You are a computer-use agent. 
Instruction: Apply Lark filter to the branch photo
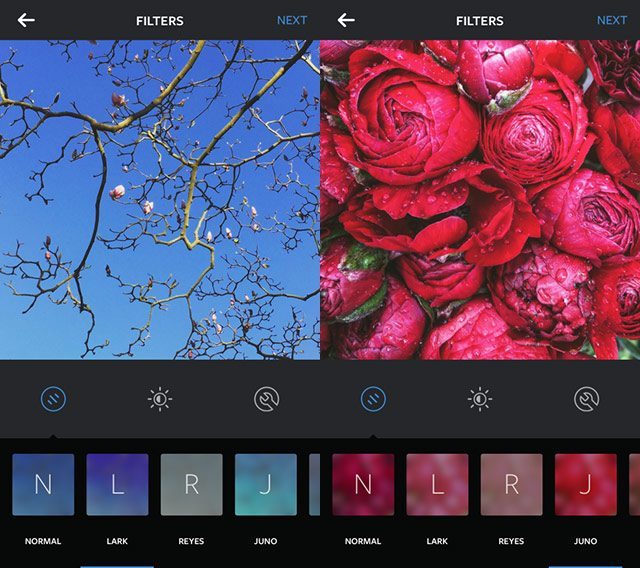coord(117,485)
